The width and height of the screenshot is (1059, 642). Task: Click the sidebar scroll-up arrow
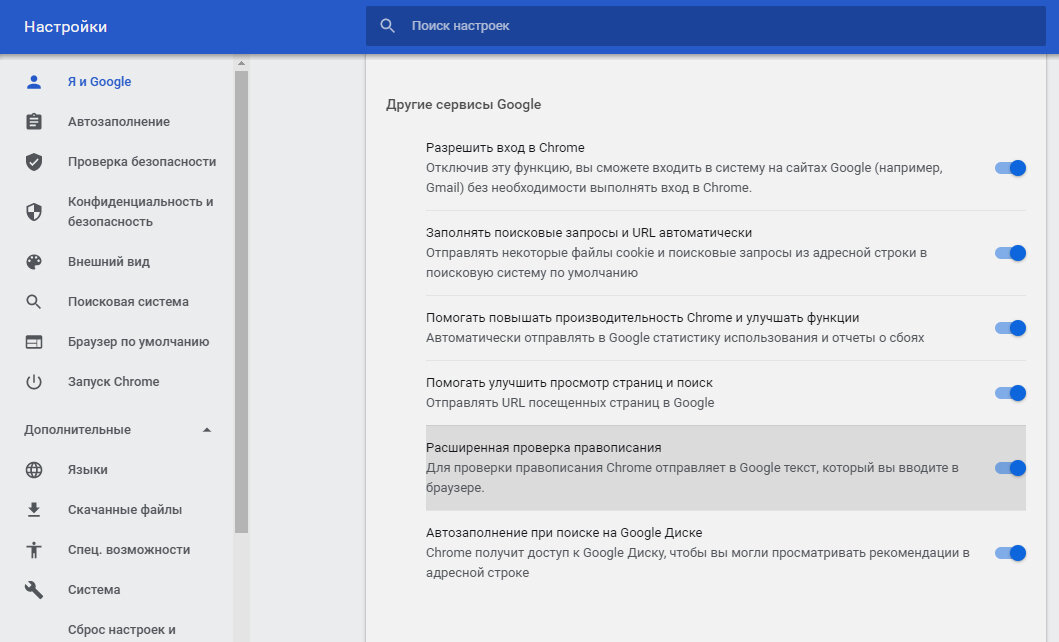pyautogui.click(x=241, y=63)
